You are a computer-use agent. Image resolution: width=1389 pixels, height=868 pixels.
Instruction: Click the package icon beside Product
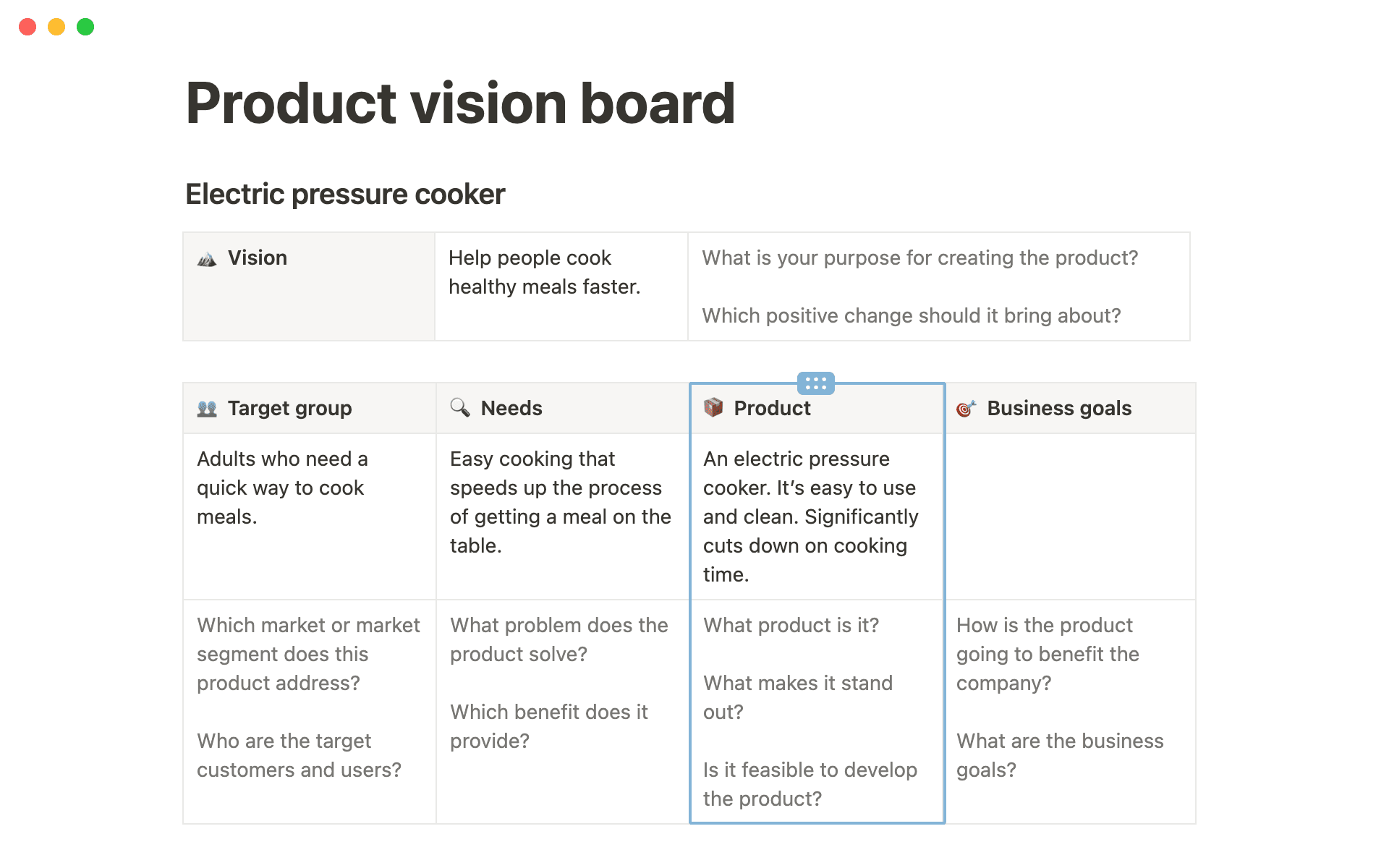point(713,408)
